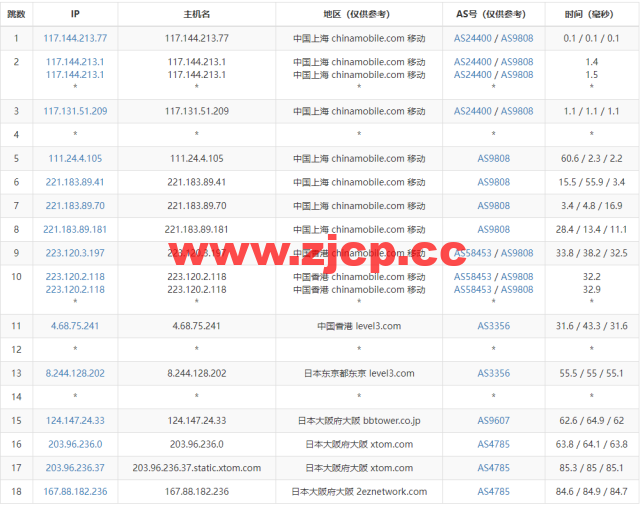Follow the AS9808 link in hop 7 row
640x507 pixels.
pyautogui.click(x=494, y=206)
